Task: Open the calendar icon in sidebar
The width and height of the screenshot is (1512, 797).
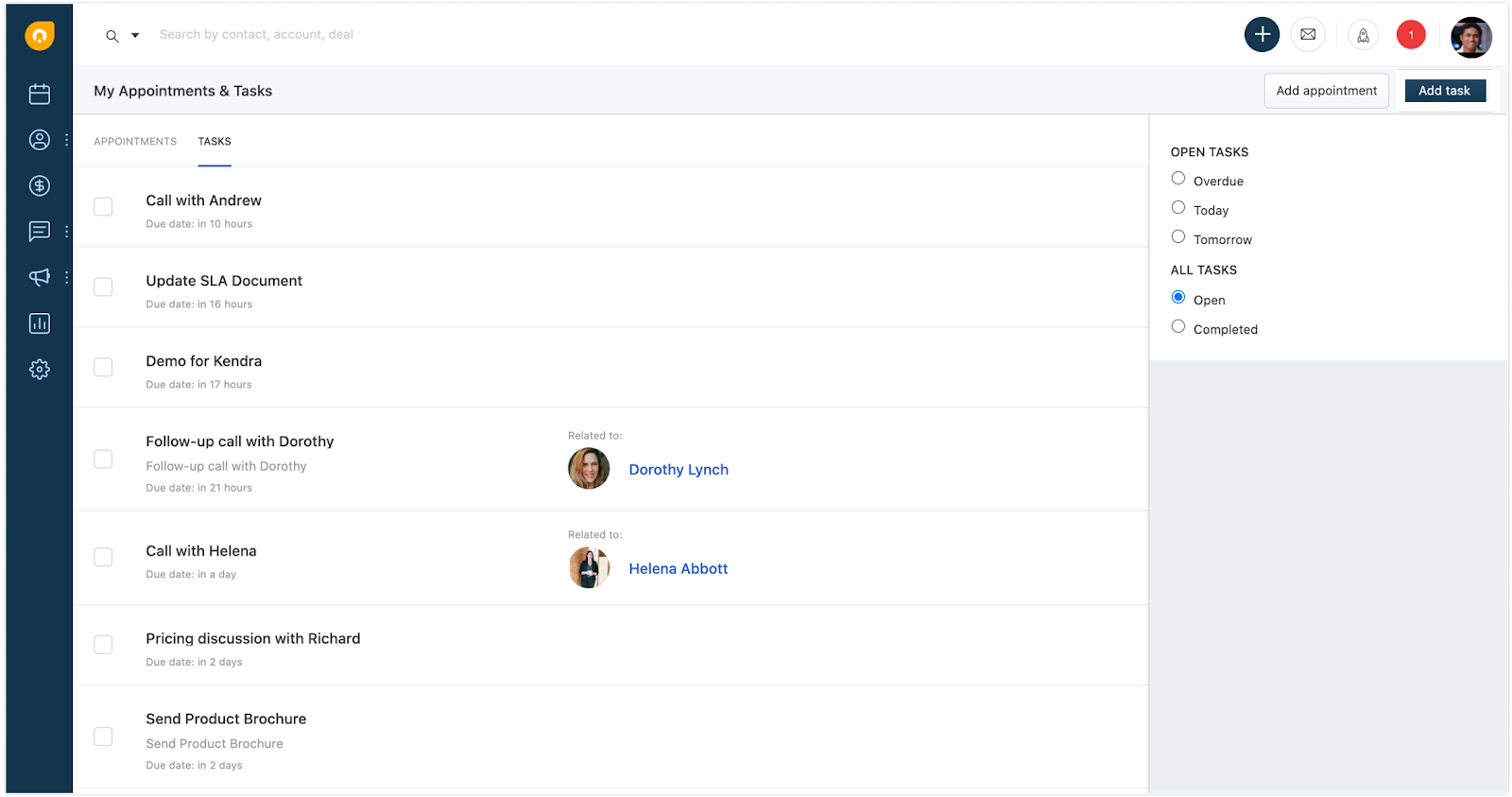Action: [39, 94]
